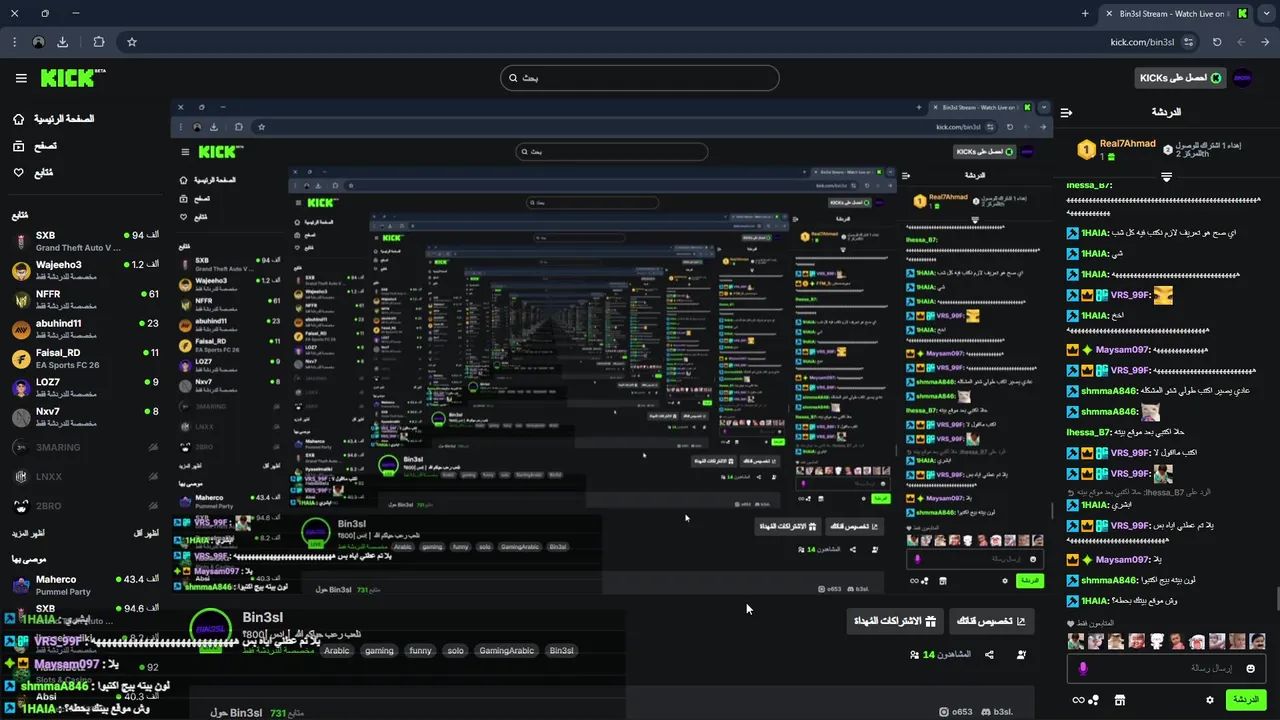The image size is (1280, 720).
Task: Open the solo tag
Action: [x=455, y=651]
